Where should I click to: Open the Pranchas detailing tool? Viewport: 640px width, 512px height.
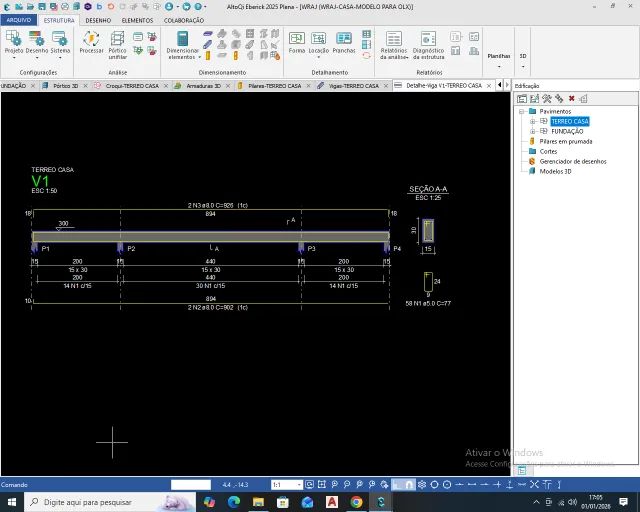[344, 42]
